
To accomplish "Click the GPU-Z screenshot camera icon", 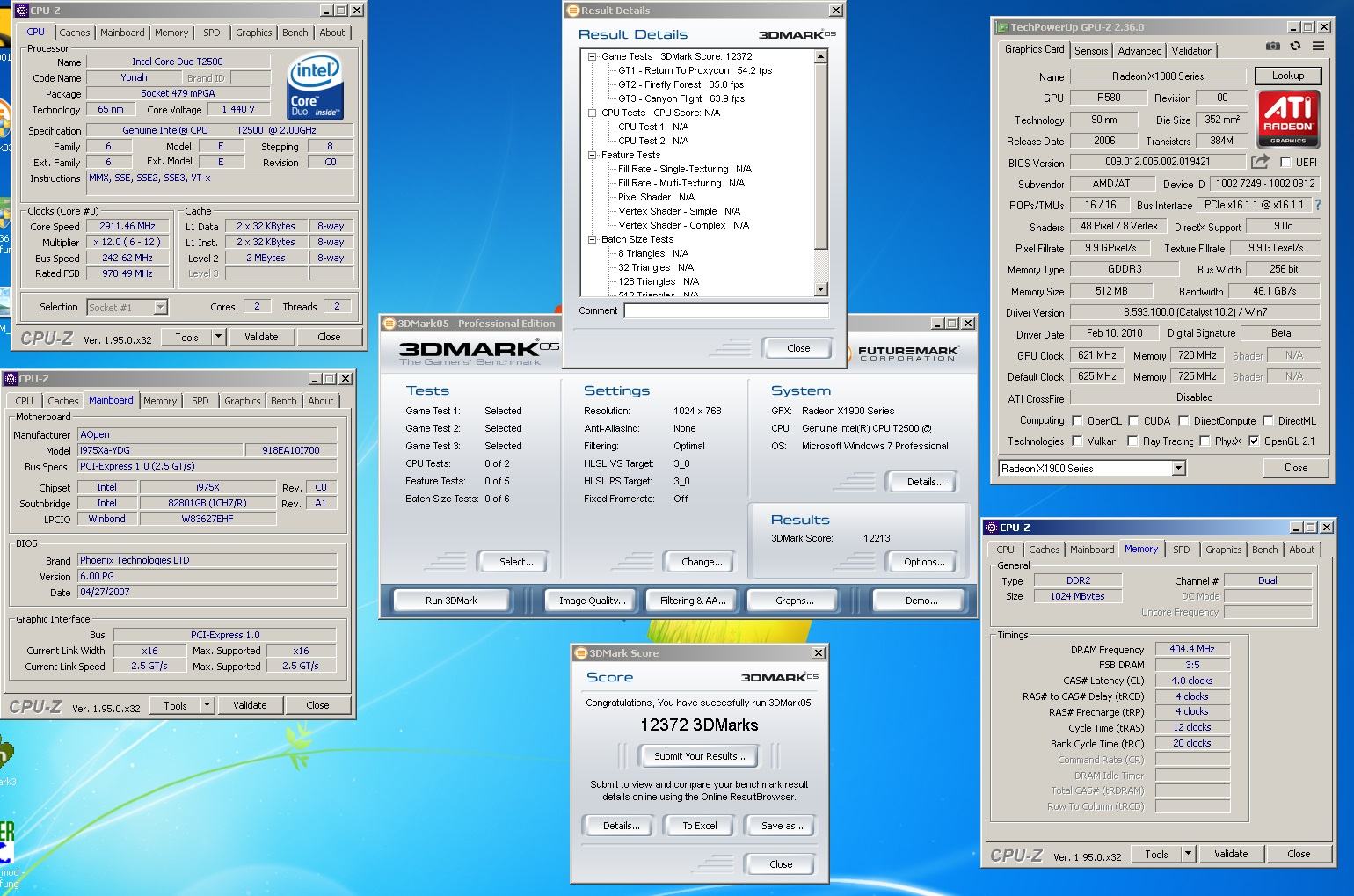I will pos(1272,47).
